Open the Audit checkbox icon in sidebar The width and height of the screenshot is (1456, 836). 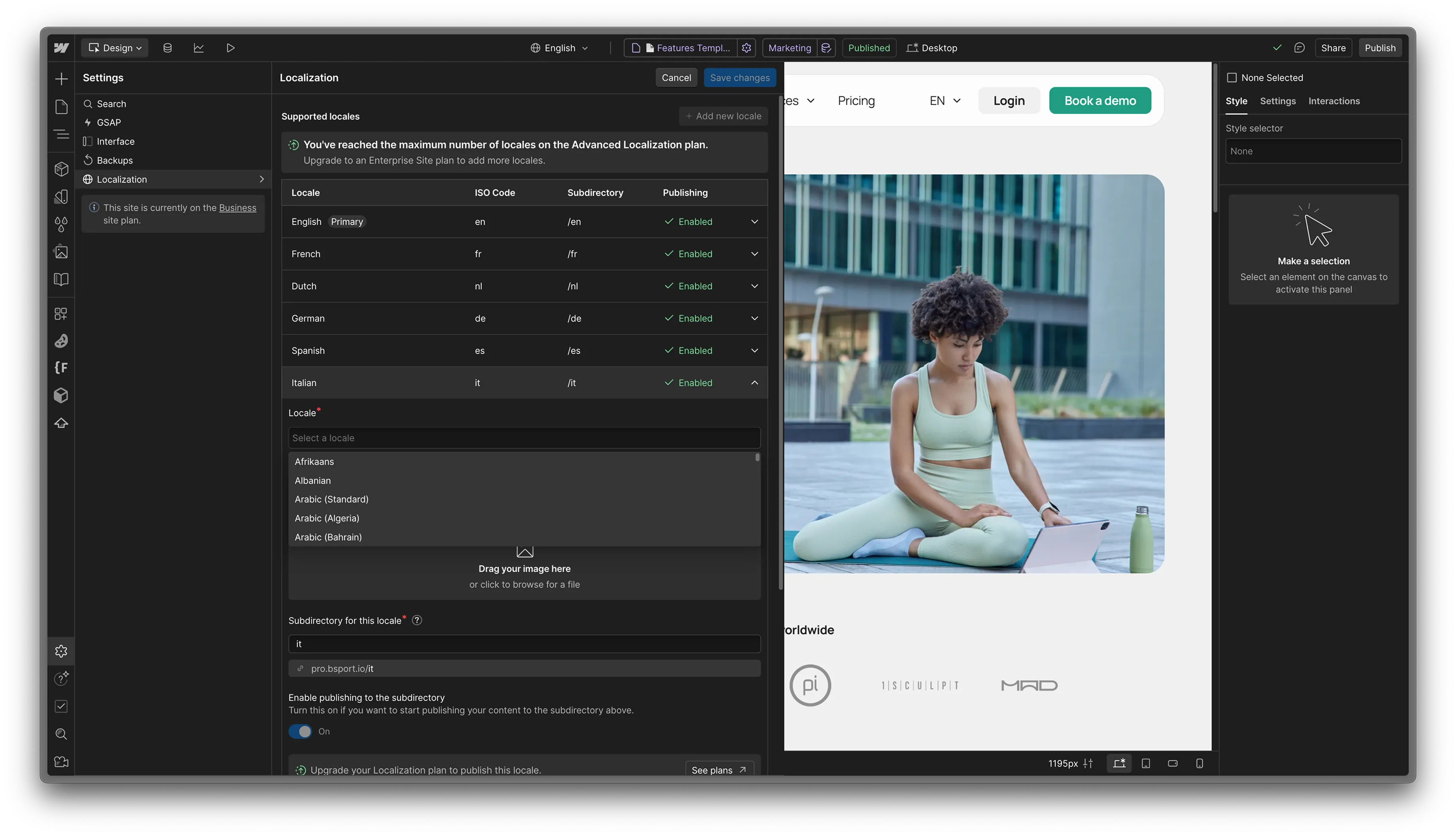[x=61, y=706]
